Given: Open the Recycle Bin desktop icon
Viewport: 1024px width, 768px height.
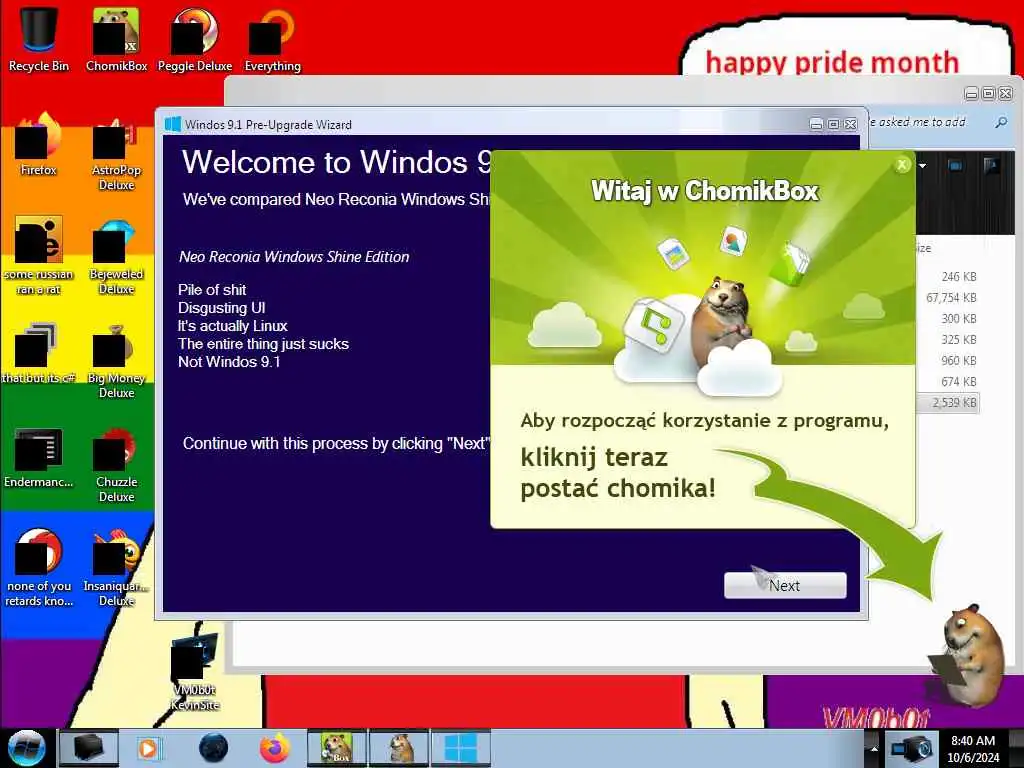Looking at the screenshot, I should point(39,39).
